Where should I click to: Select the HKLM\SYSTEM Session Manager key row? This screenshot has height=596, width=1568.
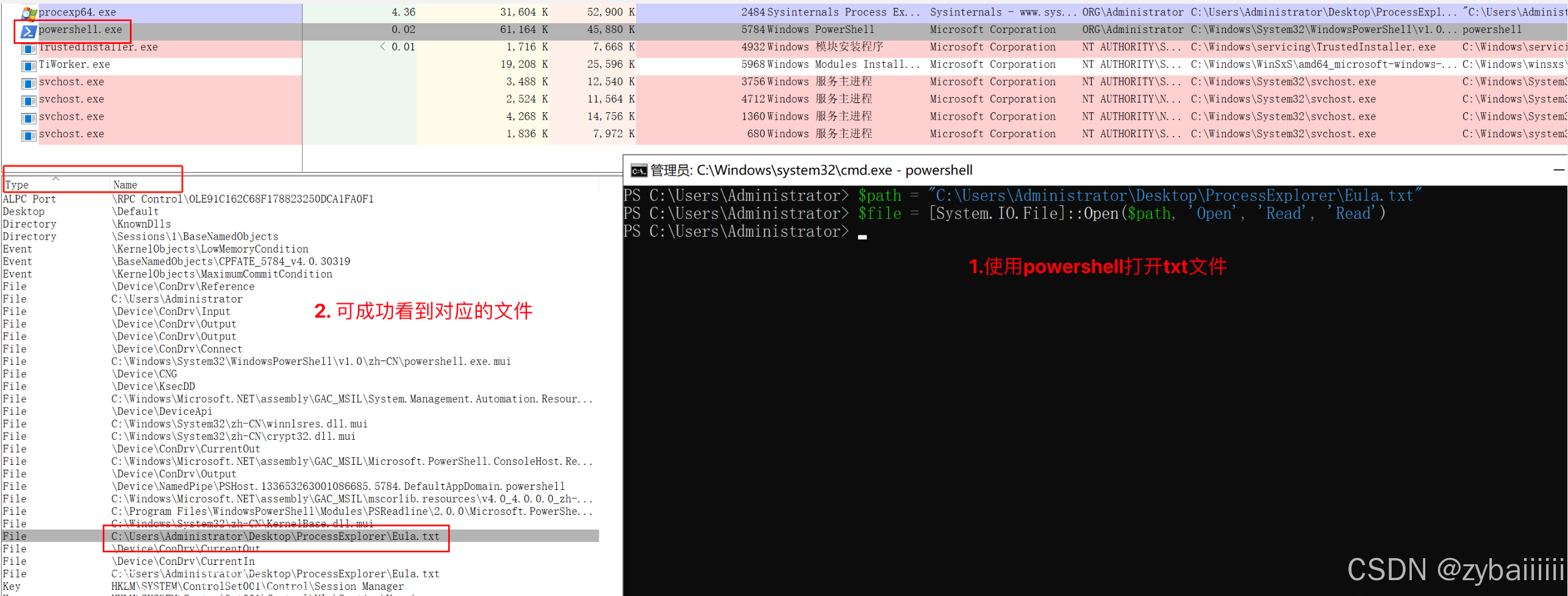(301, 587)
